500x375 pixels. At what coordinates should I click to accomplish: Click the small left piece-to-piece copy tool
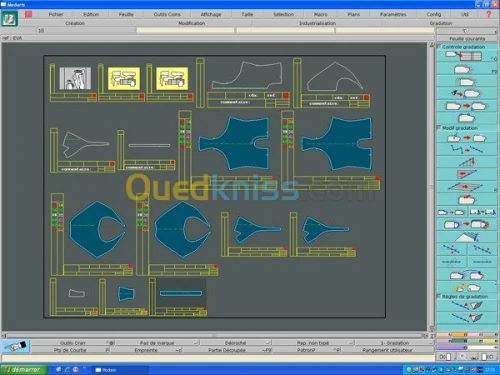[451, 212]
